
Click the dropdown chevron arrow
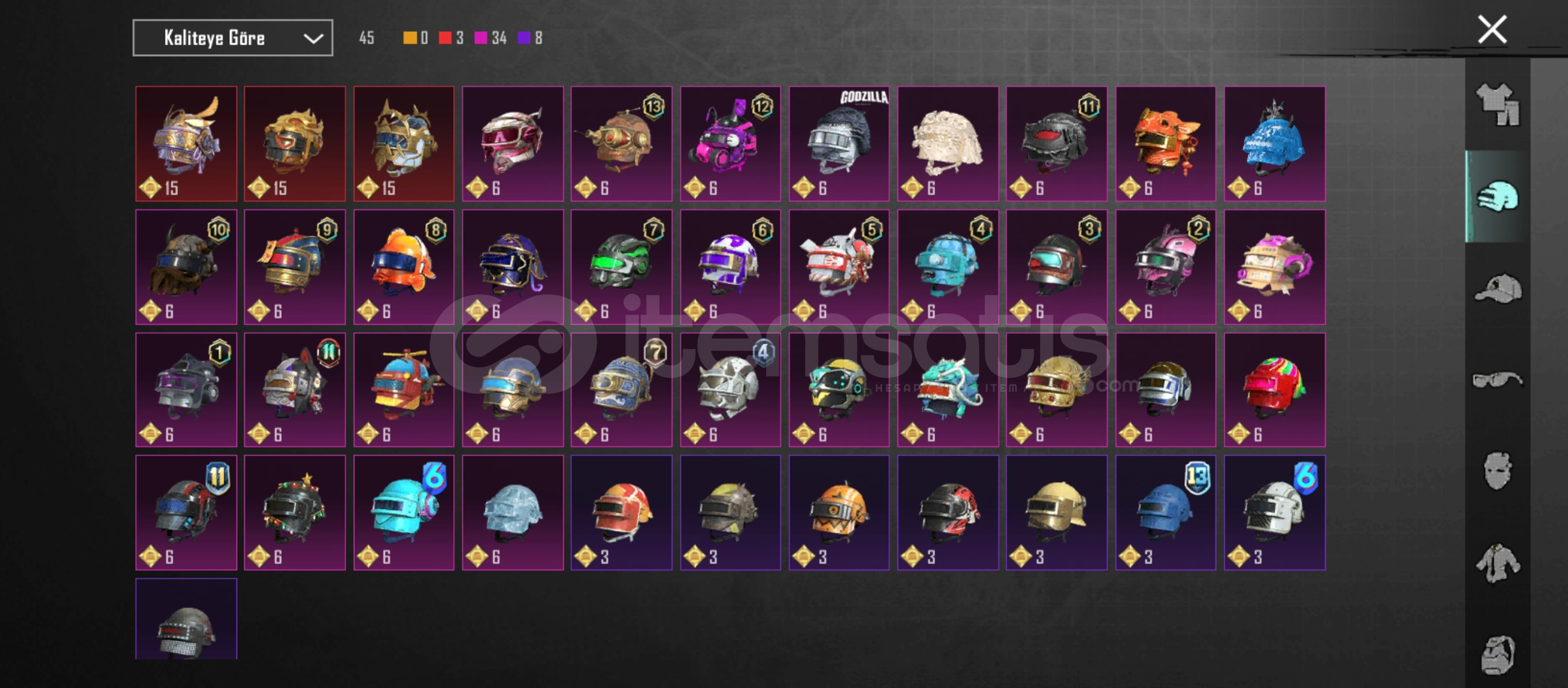click(313, 38)
